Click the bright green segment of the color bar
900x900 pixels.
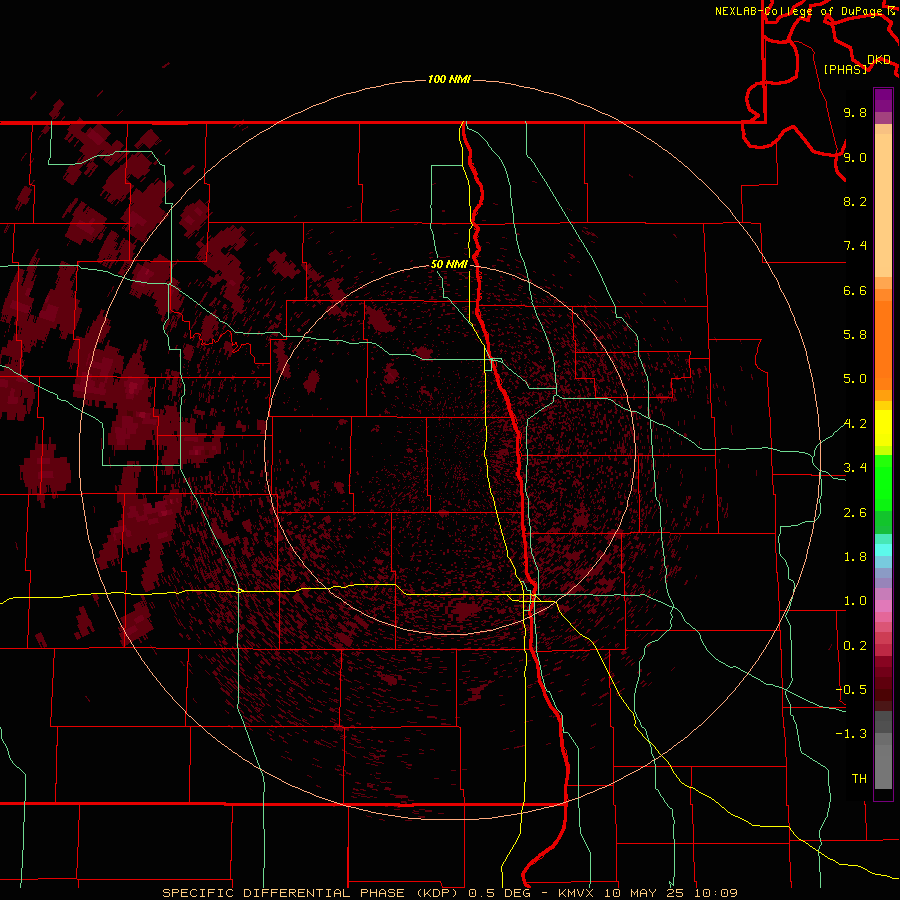pos(883,481)
